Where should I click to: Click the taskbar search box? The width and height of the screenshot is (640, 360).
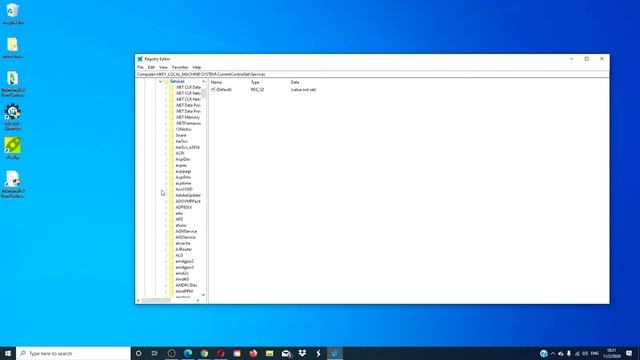pos(73,353)
